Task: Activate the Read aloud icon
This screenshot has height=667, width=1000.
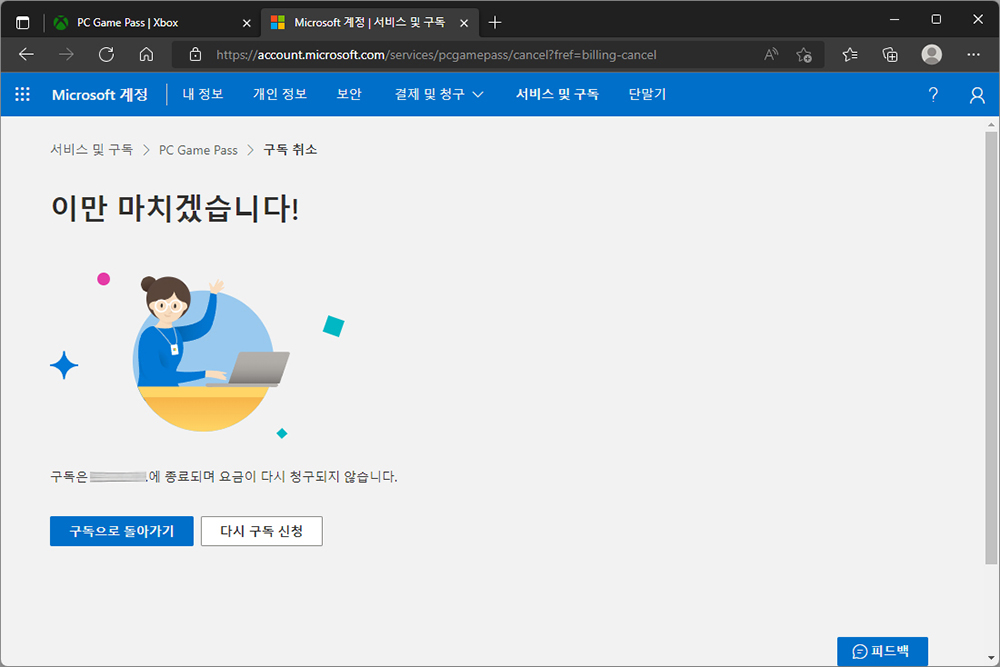Action: (771, 55)
